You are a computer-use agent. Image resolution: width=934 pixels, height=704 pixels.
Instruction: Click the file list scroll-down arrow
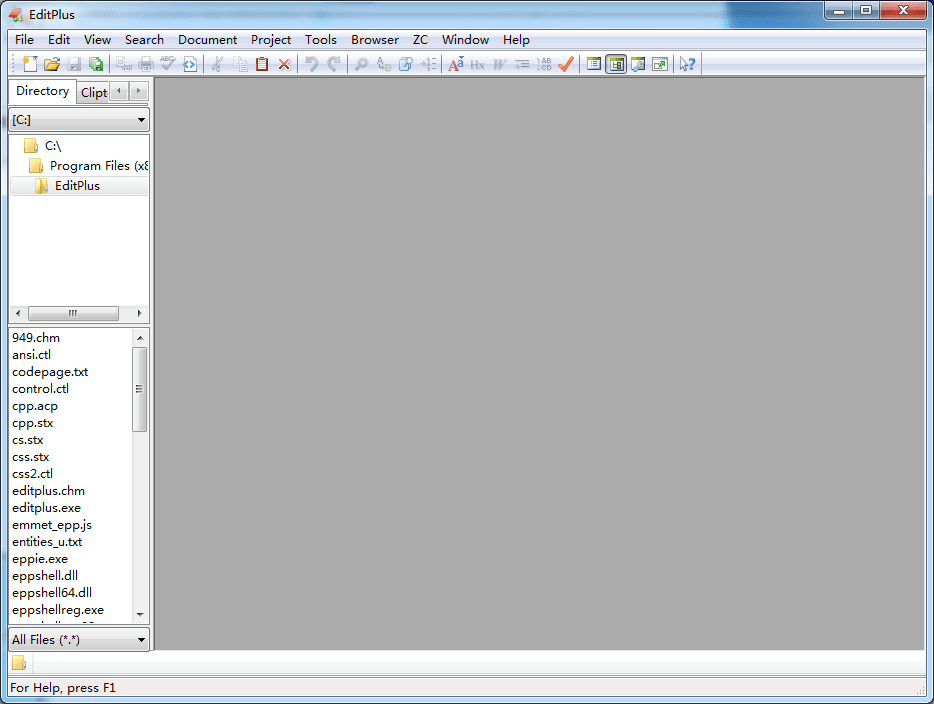(140, 615)
